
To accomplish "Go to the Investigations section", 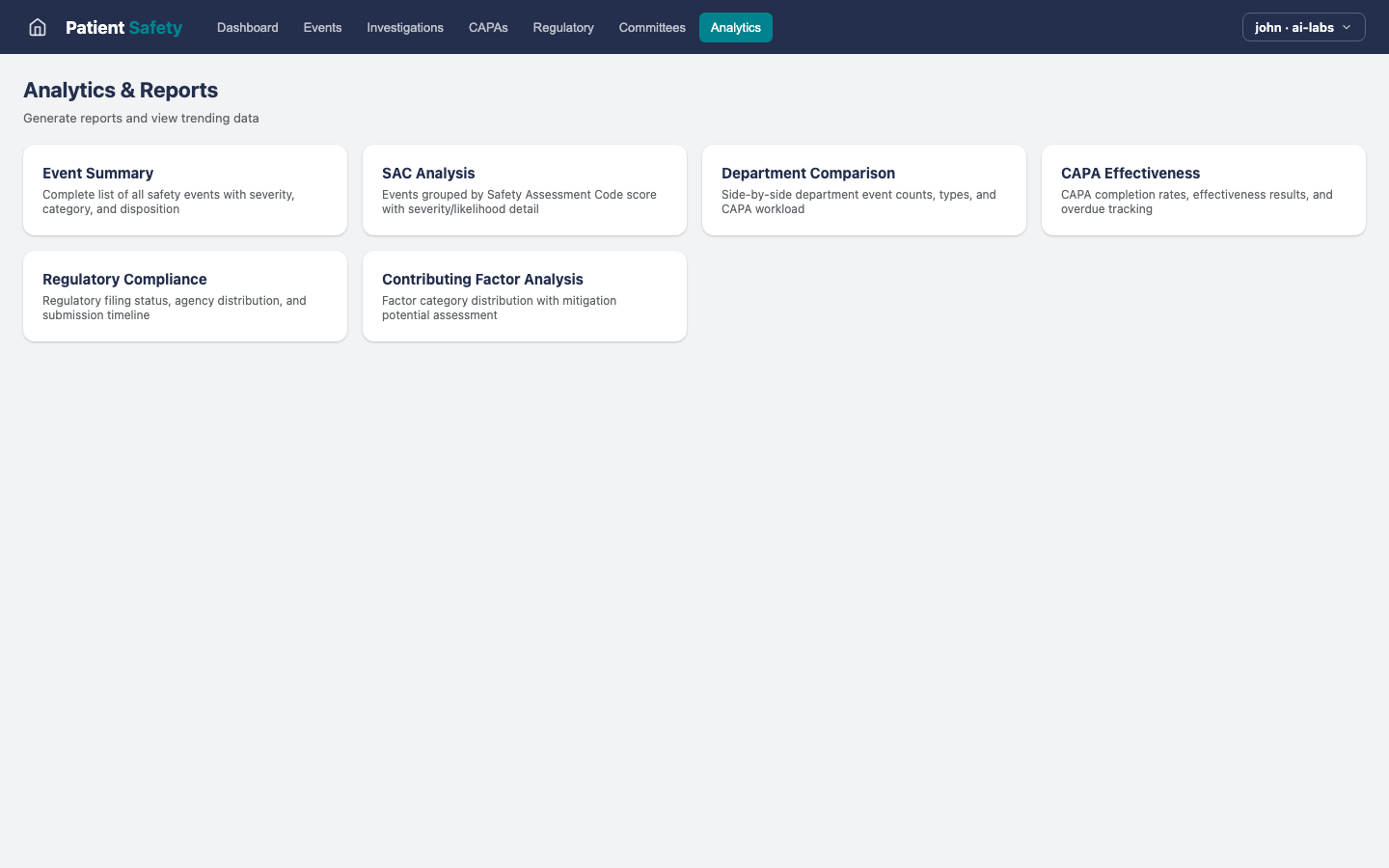I will (405, 28).
